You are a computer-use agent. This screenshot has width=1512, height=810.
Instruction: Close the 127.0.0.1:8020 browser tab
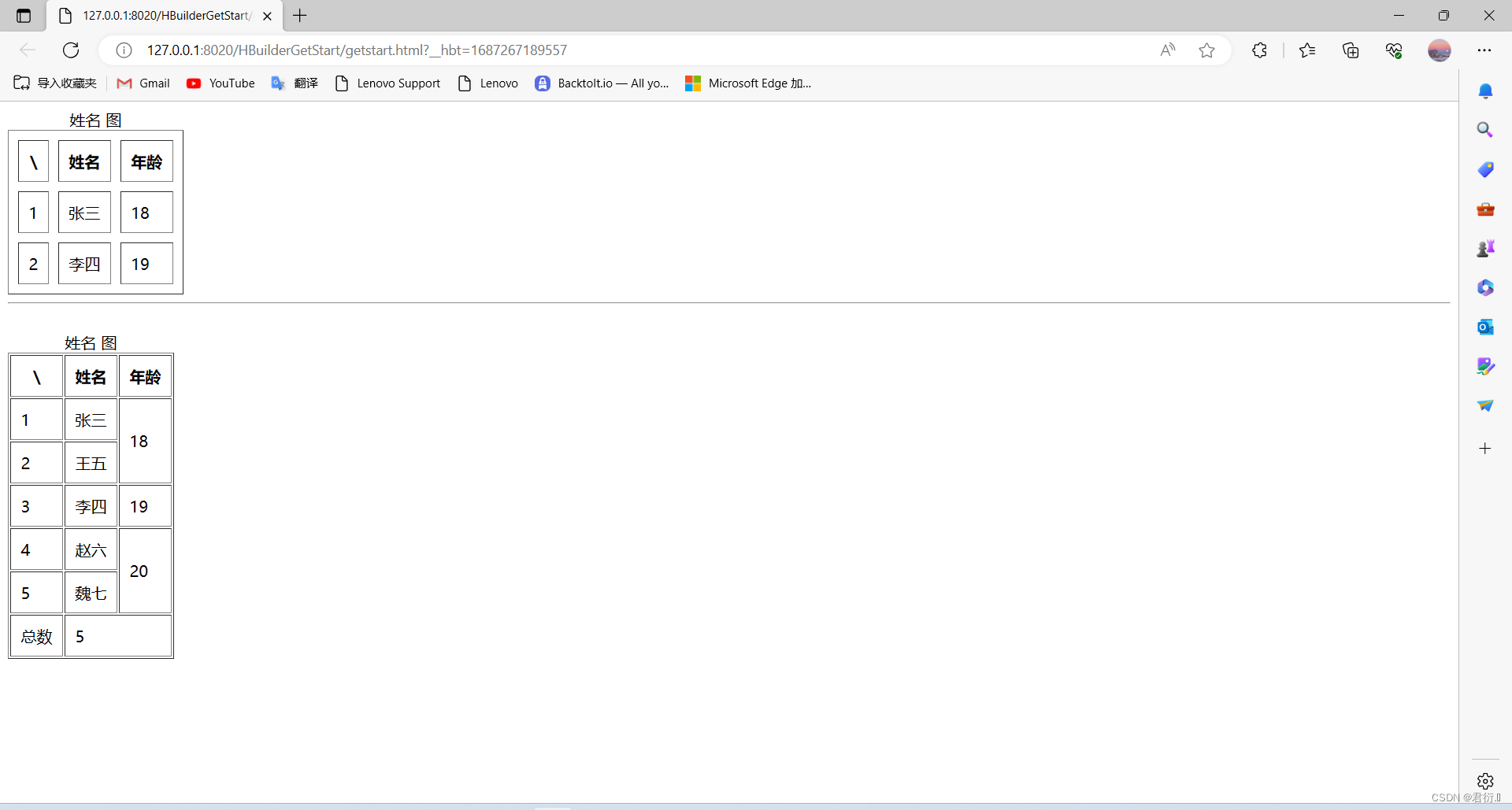(x=267, y=16)
